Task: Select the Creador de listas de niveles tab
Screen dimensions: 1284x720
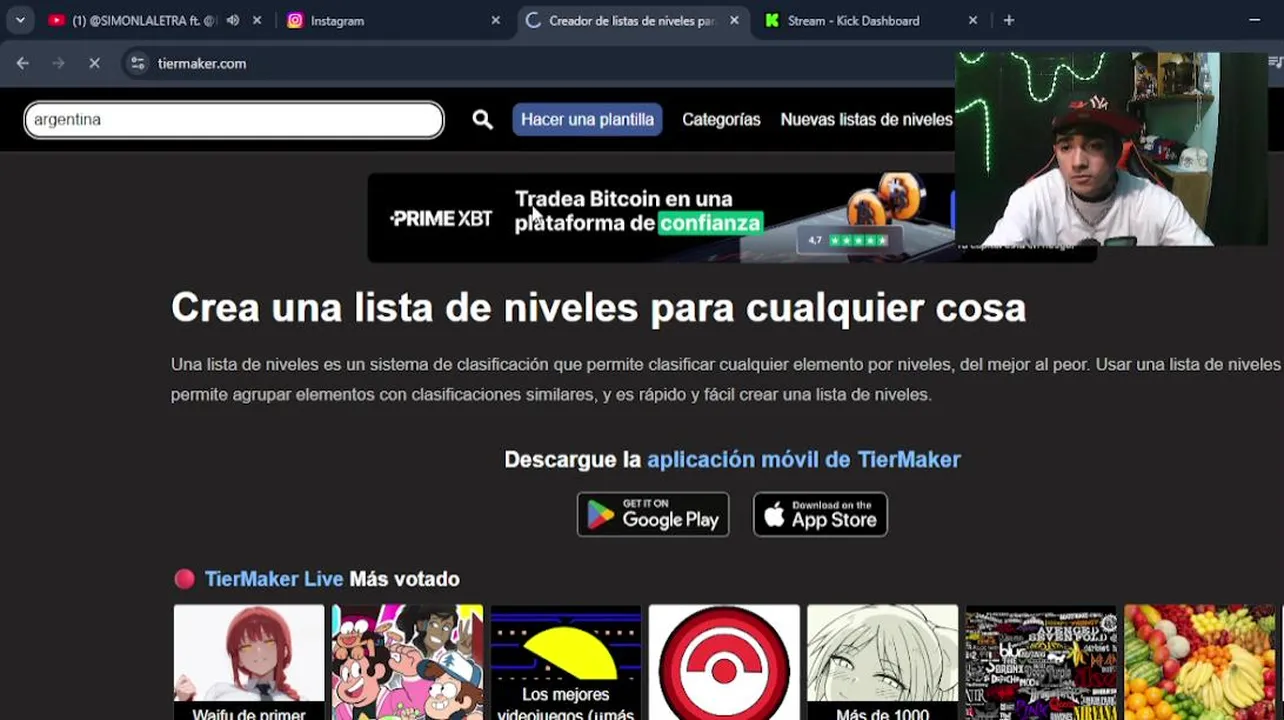Action: click(x=633, y=20)
